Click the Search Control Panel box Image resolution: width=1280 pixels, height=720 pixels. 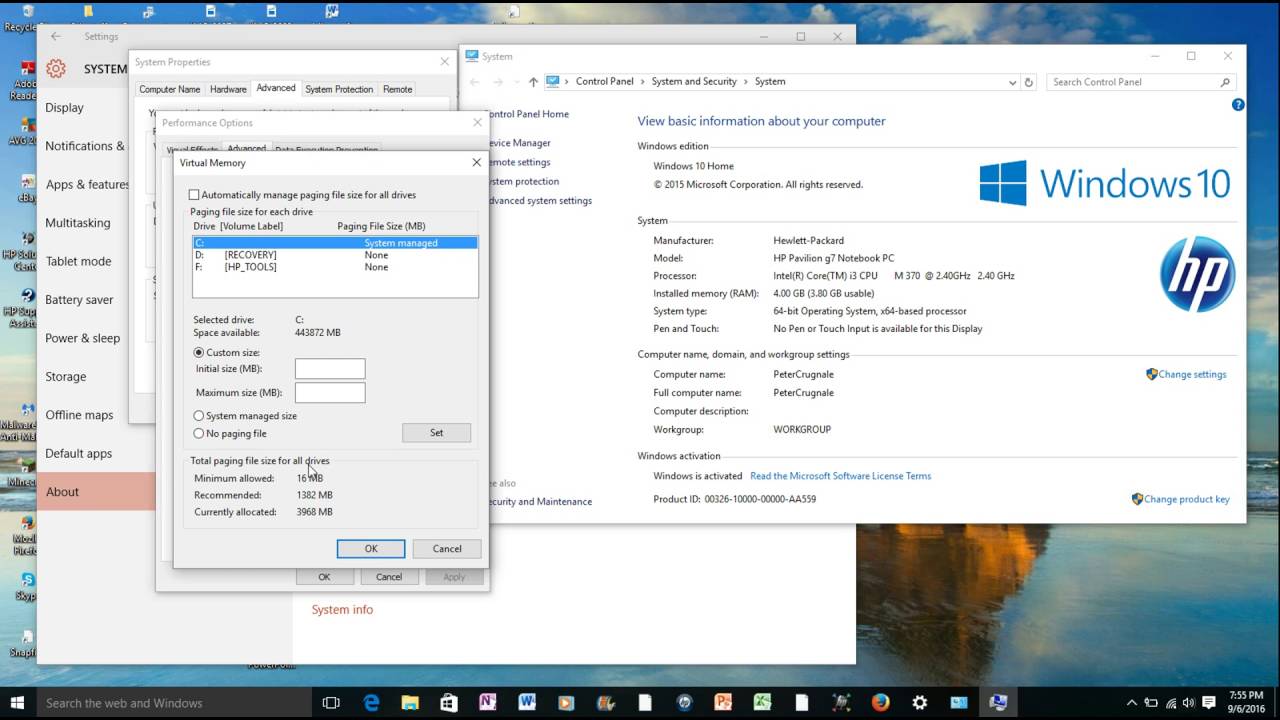[1141, 82]
